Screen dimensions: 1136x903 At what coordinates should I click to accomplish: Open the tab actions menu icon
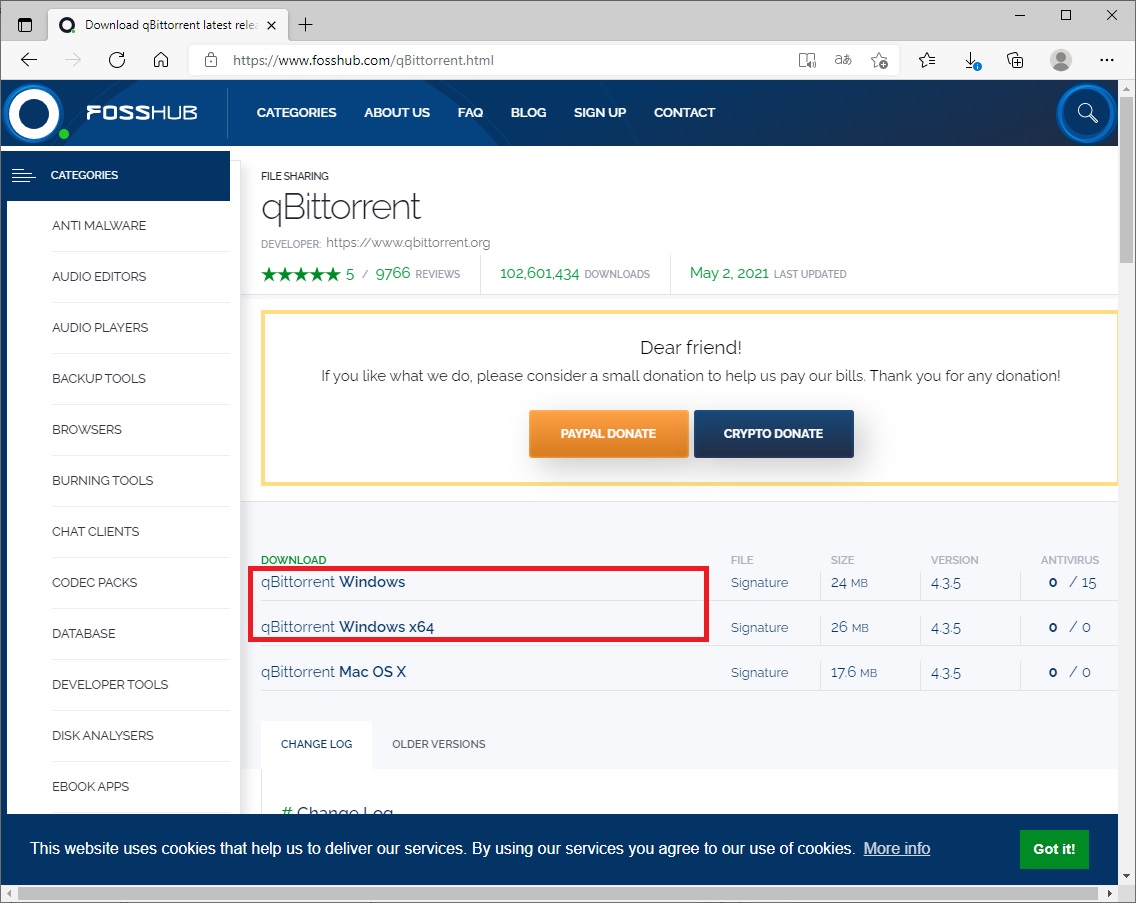pos(25,25)
